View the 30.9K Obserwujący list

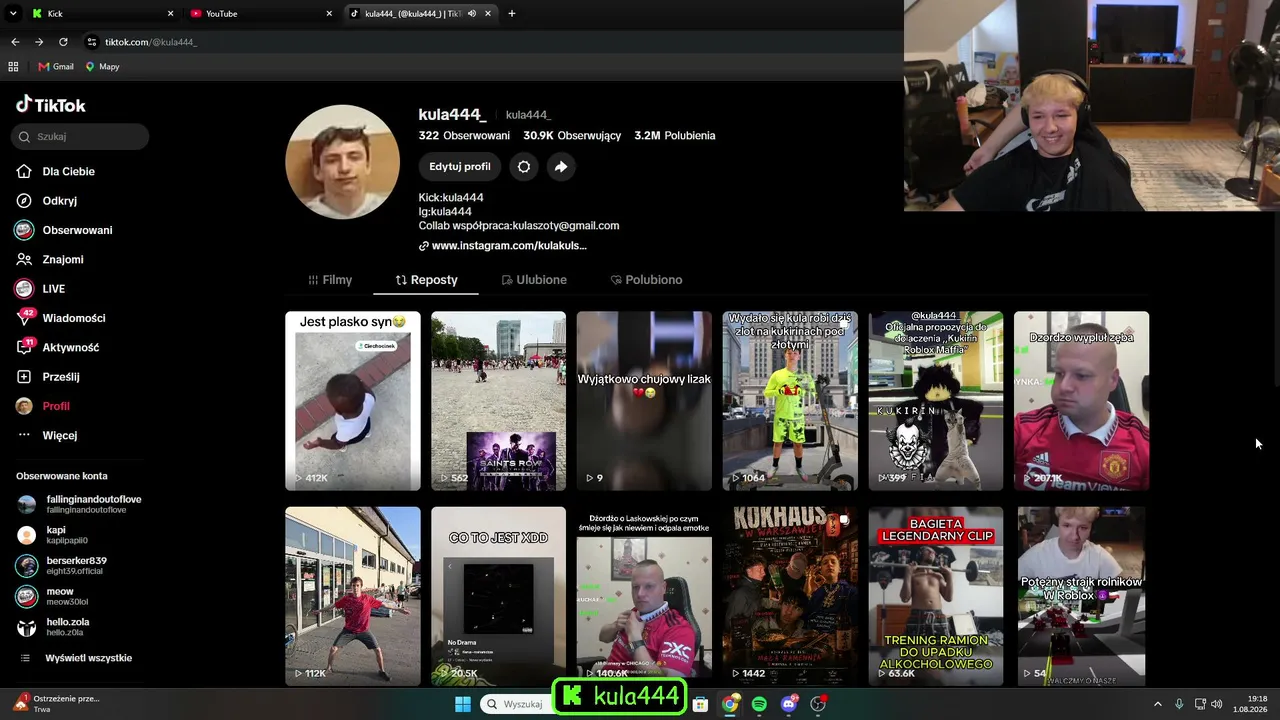[x=572, y=136]
